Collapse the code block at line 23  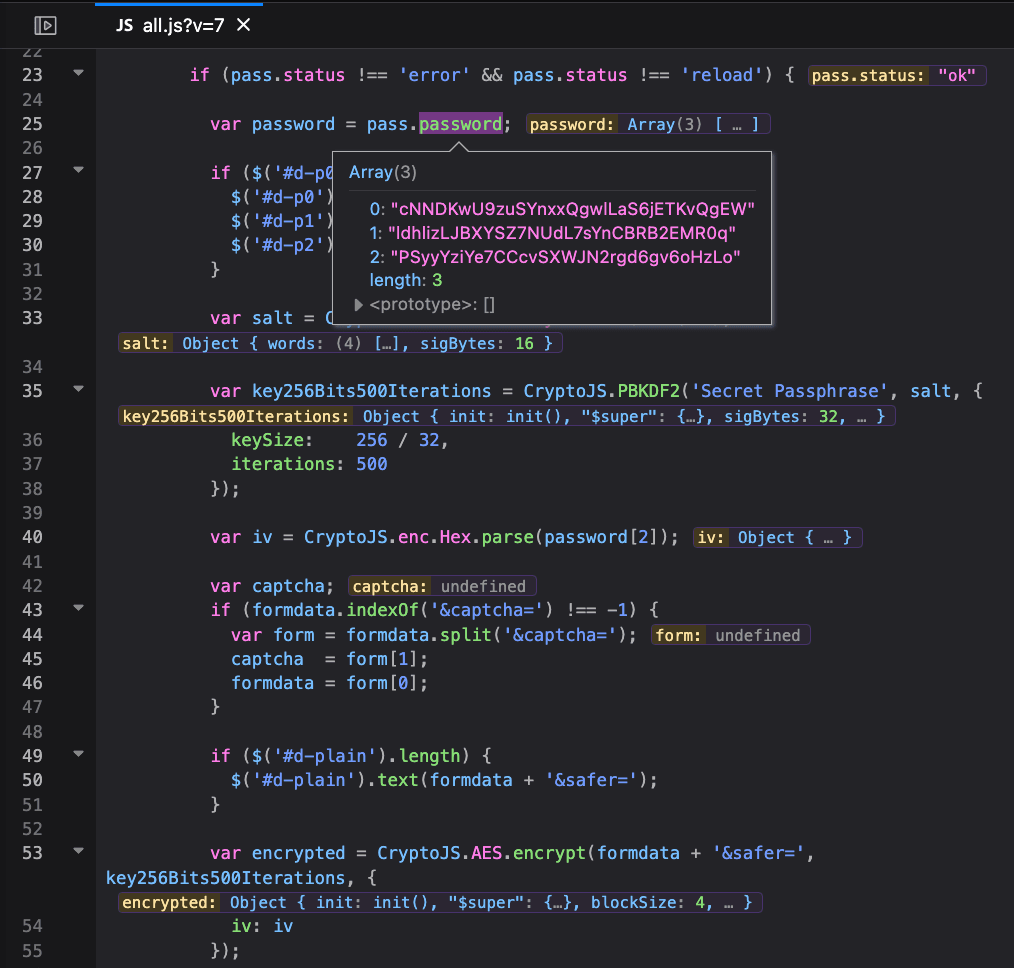click(x=78, y=74)
